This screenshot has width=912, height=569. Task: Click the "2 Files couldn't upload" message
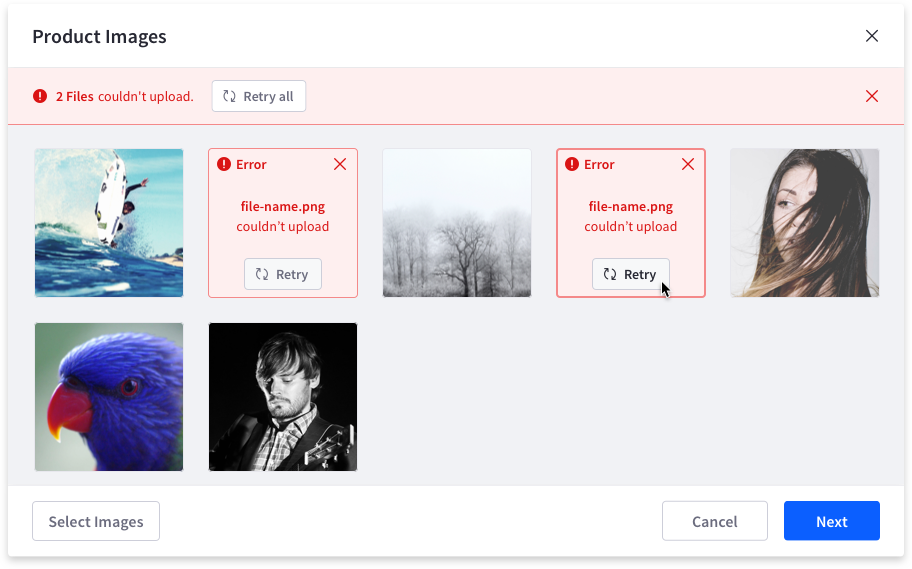[125, 96]
